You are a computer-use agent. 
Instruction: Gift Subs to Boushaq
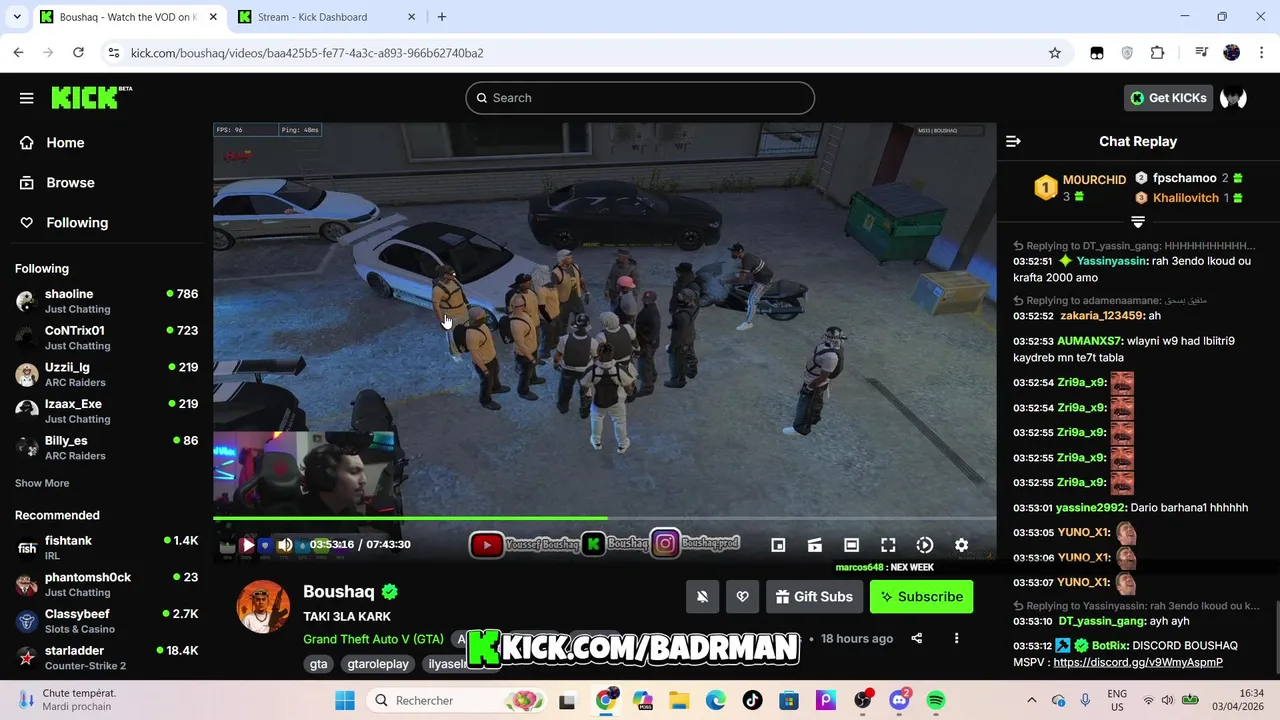click(815, 597)
